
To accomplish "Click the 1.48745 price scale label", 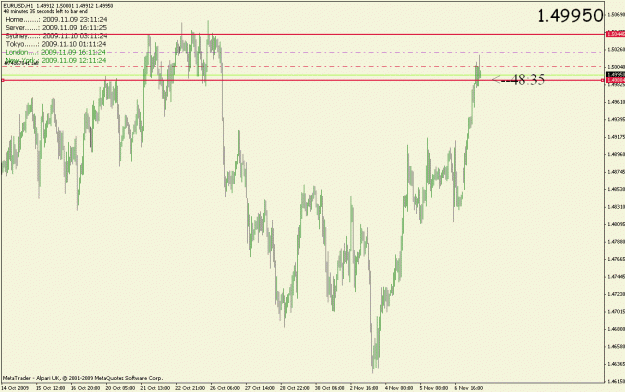I will (x=616, y=172).
